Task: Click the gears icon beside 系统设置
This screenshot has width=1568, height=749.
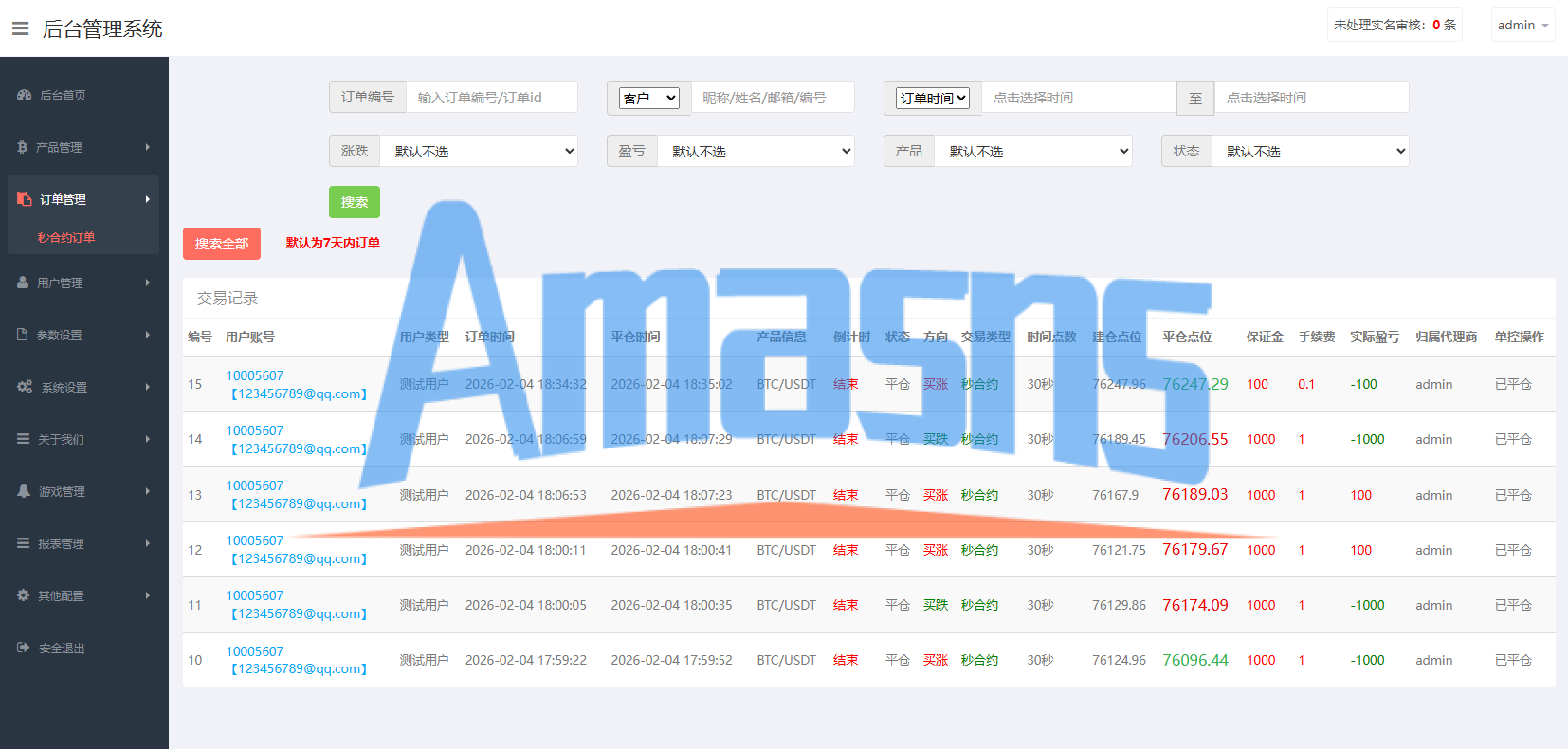Action: pos(25,387)
